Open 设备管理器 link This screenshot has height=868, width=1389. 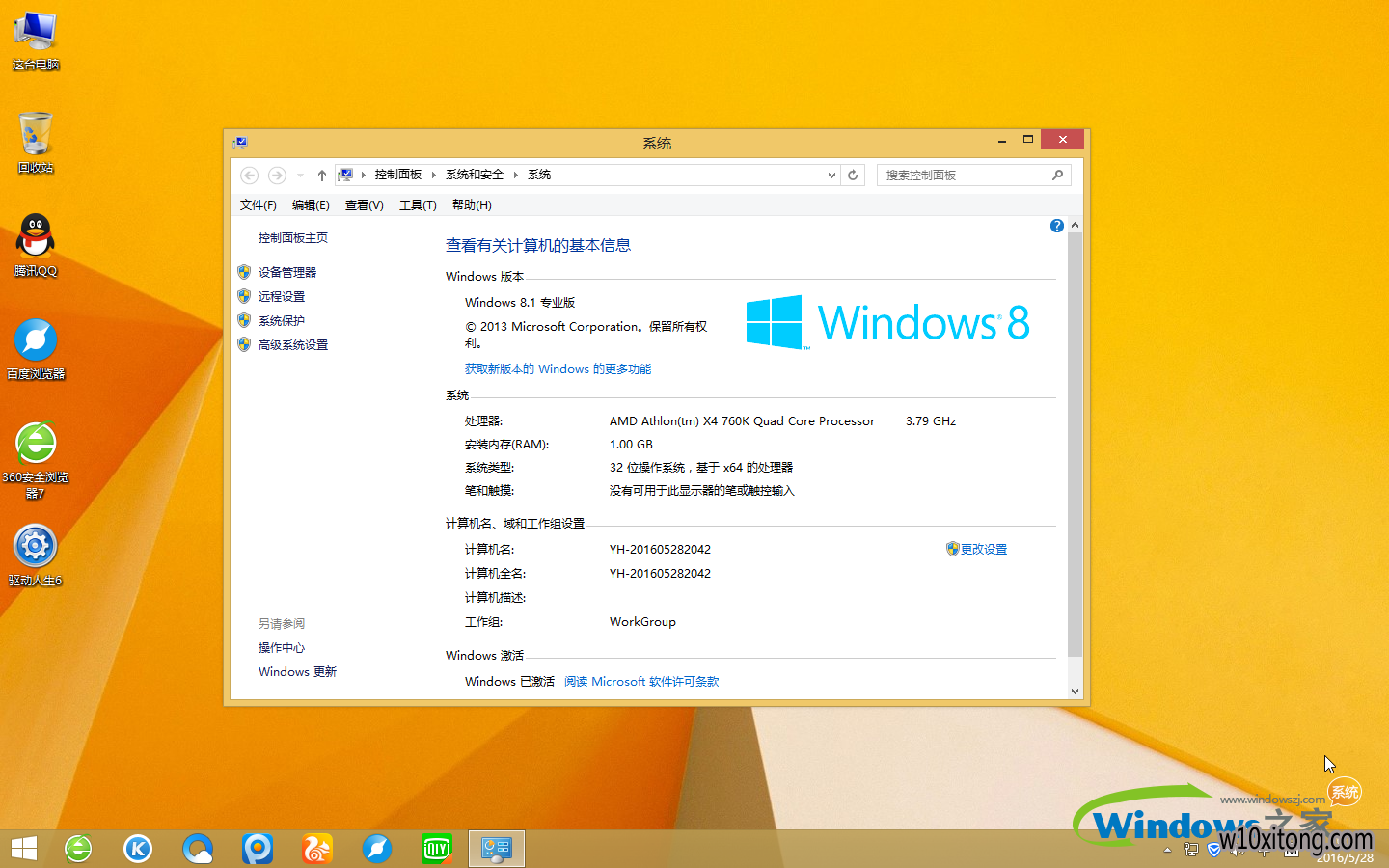[287, 272]
